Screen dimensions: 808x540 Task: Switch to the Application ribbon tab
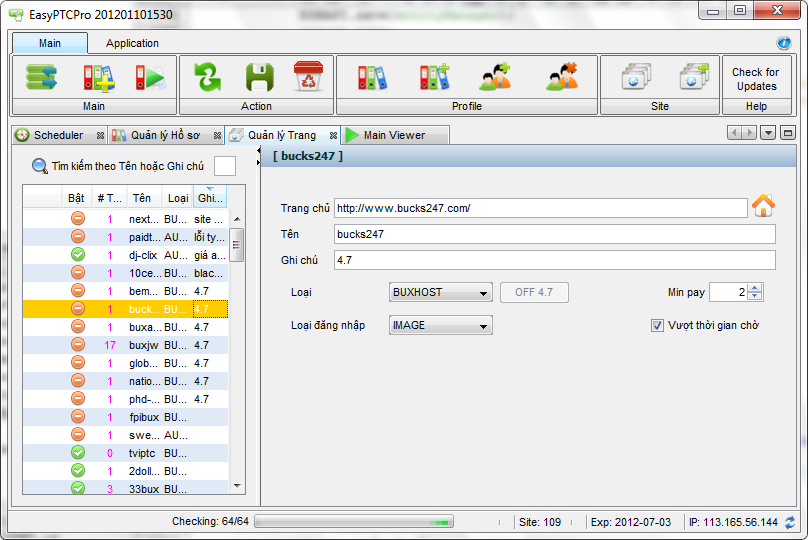[x=132, y=43]
